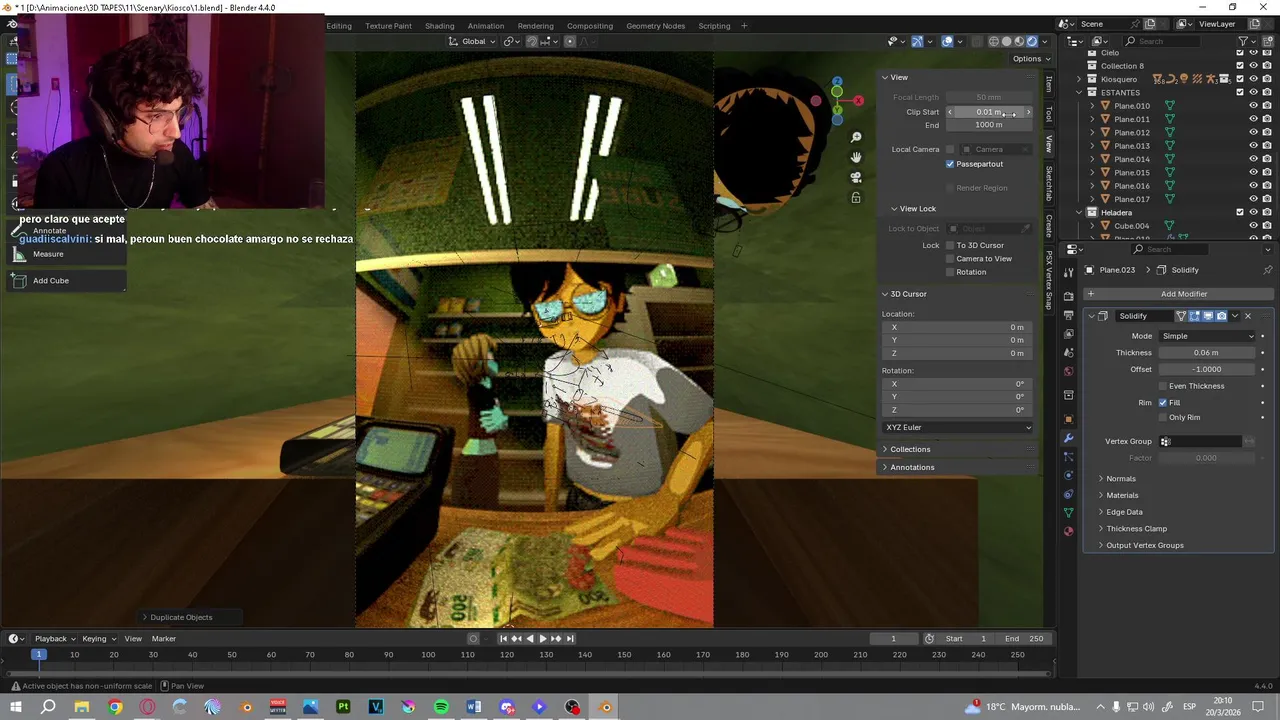
Task: Switch to the Item sidebar tab
Action: [1049, 84]
